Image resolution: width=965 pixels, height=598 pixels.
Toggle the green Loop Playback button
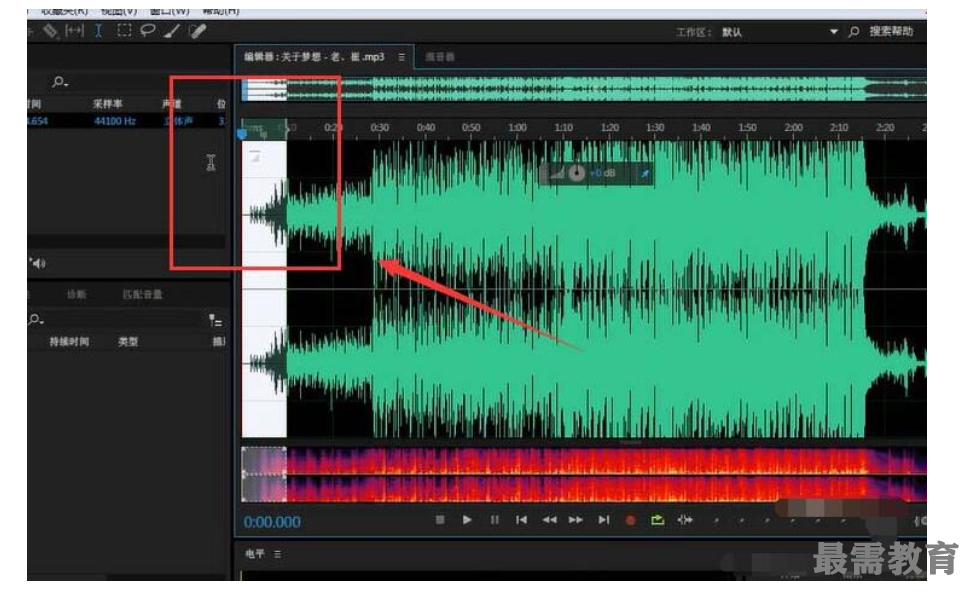(657, 520)
